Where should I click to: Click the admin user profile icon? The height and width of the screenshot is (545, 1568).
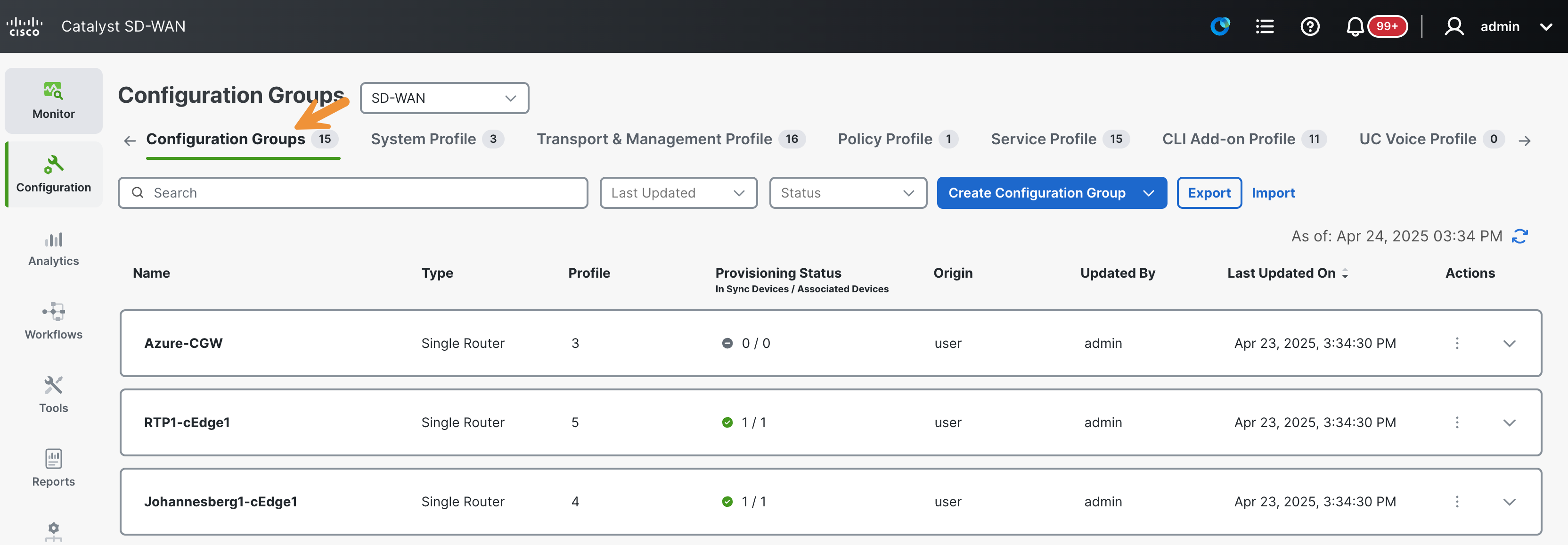click(x=1454, y=26)
